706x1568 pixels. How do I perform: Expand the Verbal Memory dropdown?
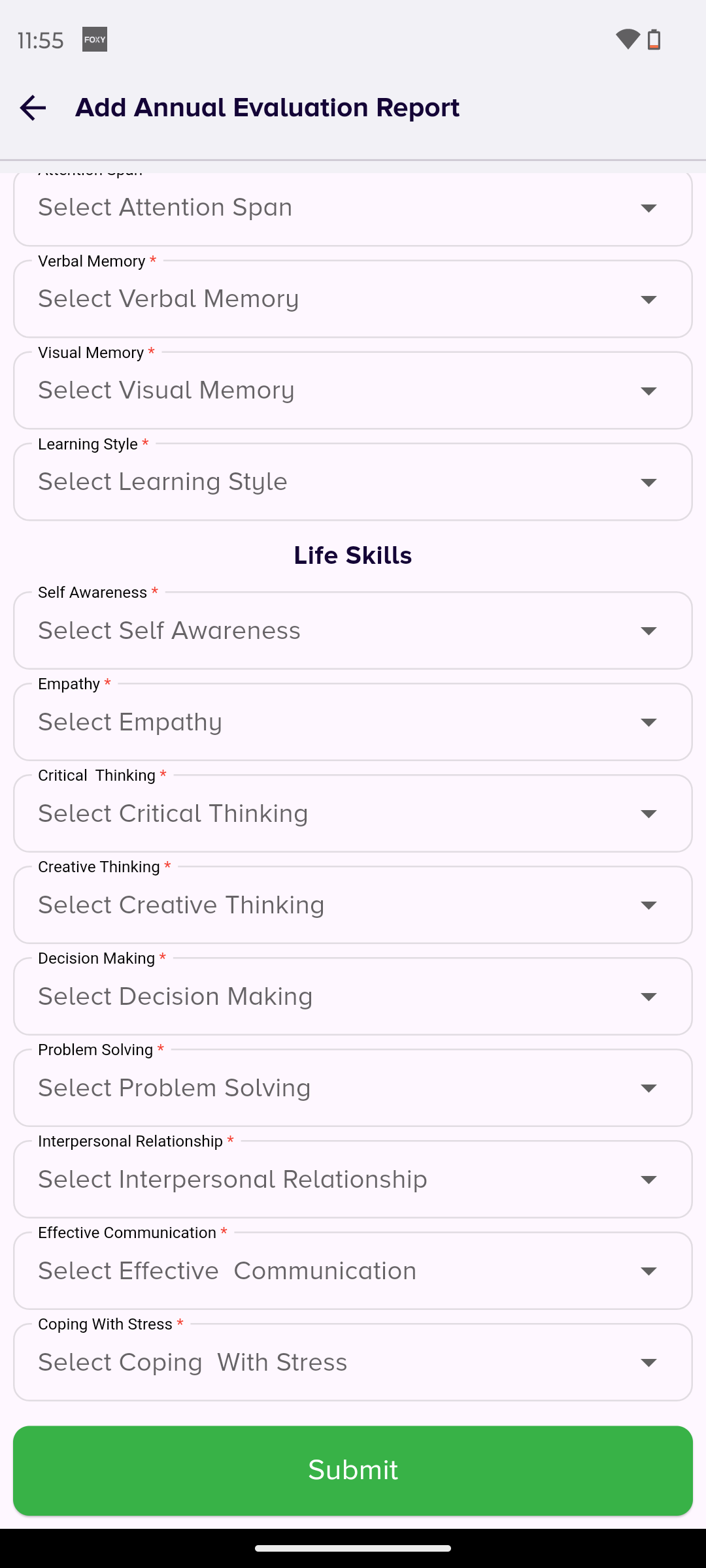tap(353, 299)
